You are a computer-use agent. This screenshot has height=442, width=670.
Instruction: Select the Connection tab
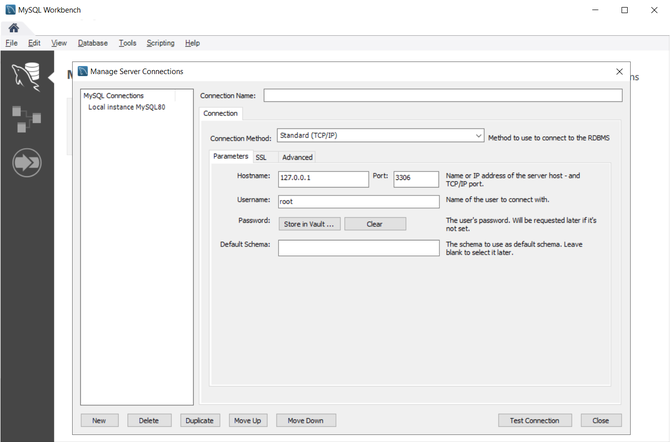[220, 113]
